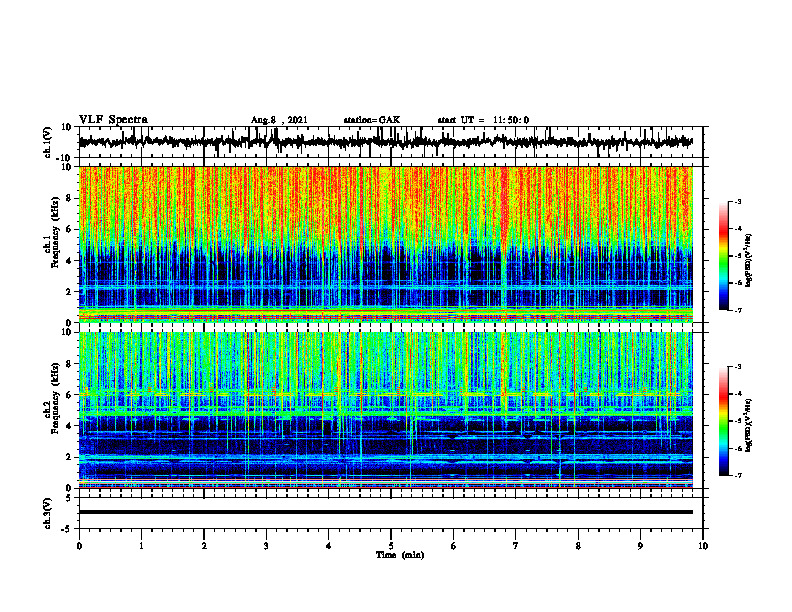The height and width of the screenshot is (612, 792).
Task: Click the "start UT = 11:50:0" header text
Action: (483, 120)
